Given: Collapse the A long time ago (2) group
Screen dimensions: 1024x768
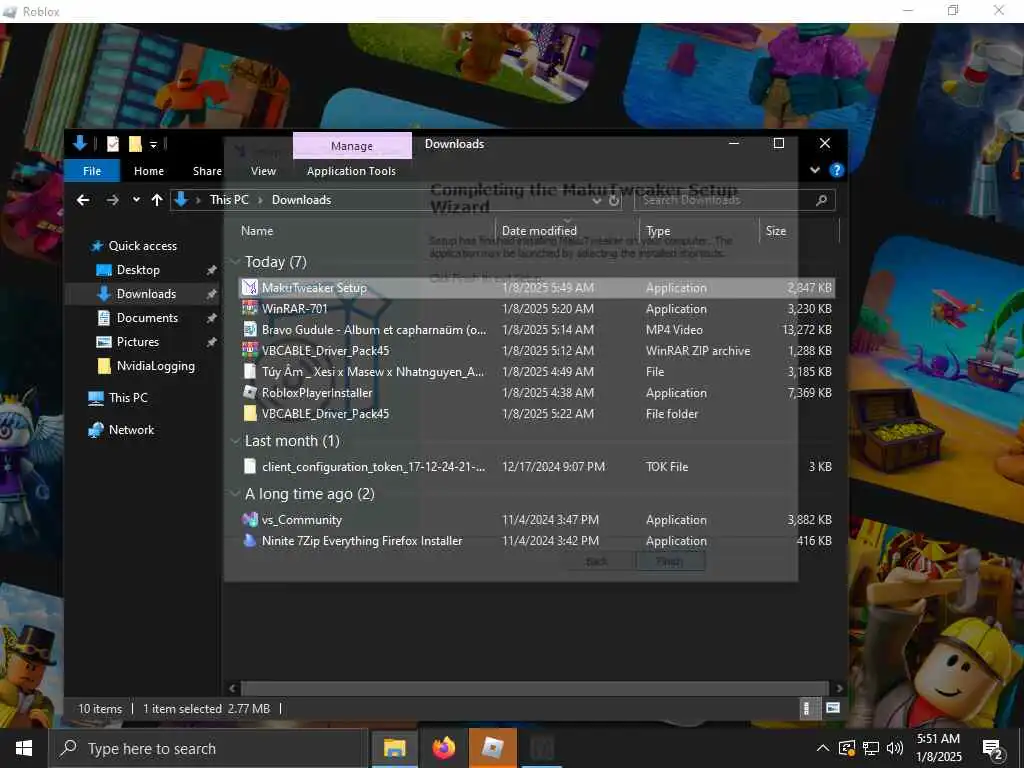Looking at the screenshot, I should point(235,494).
